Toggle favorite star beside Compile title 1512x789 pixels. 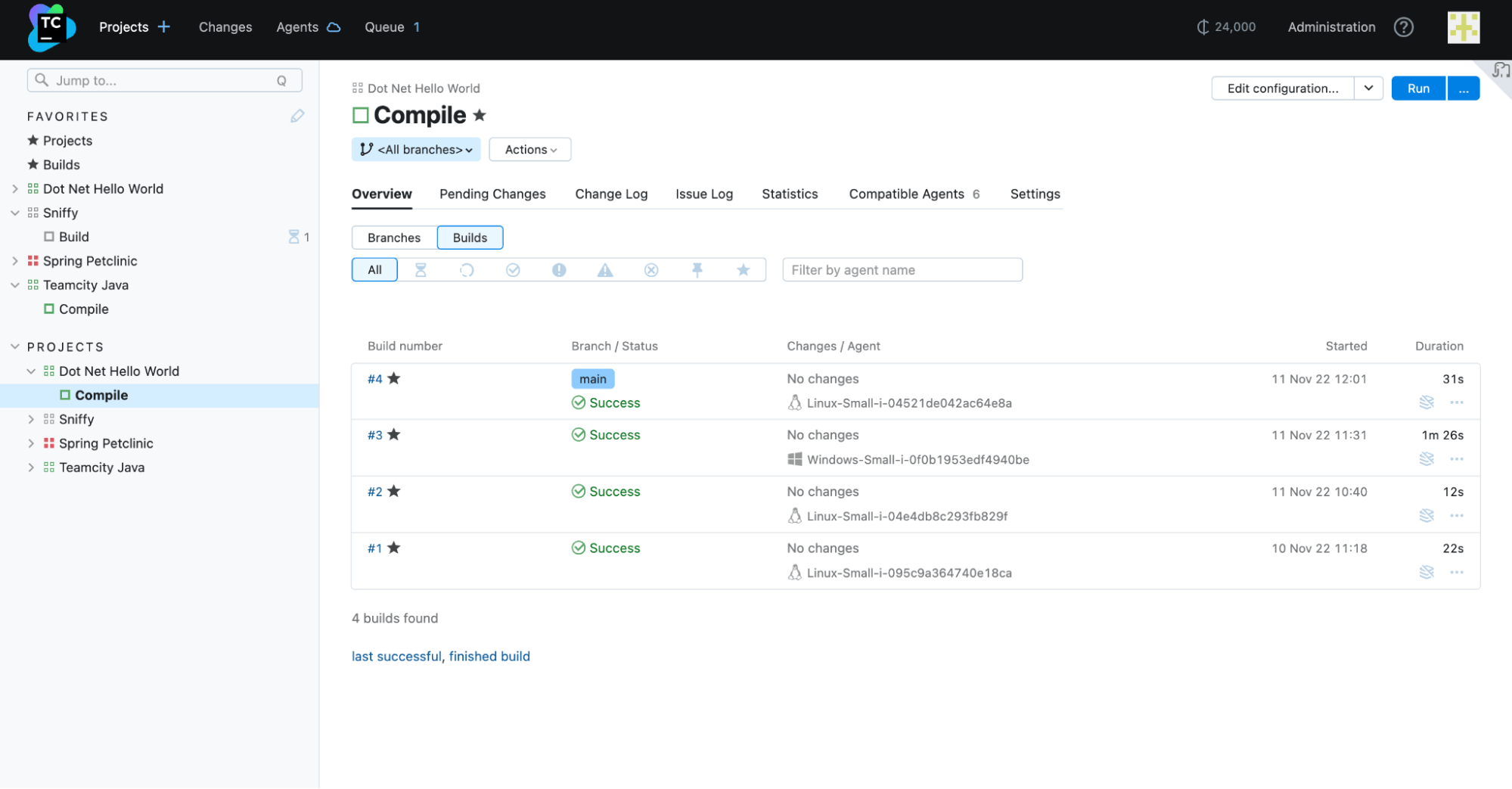pos(480,116)
